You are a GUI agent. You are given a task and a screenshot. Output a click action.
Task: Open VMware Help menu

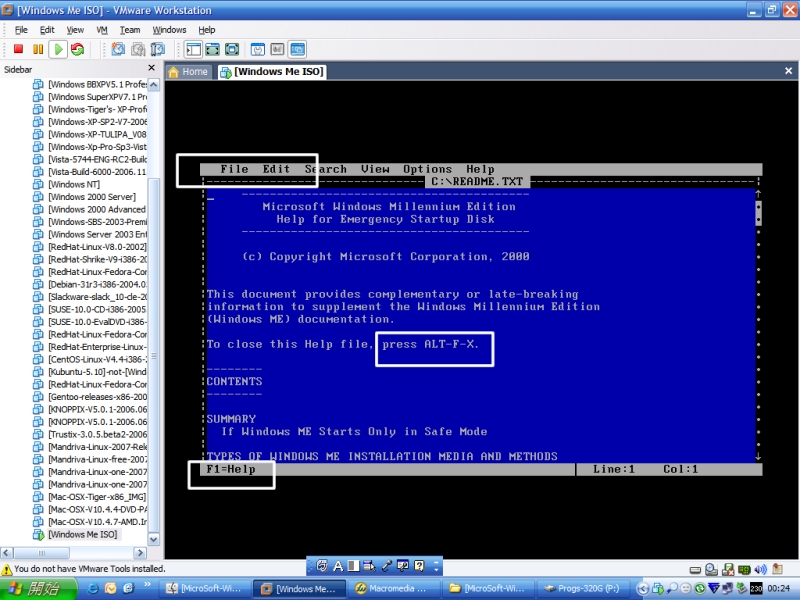(x=207, y=30)
